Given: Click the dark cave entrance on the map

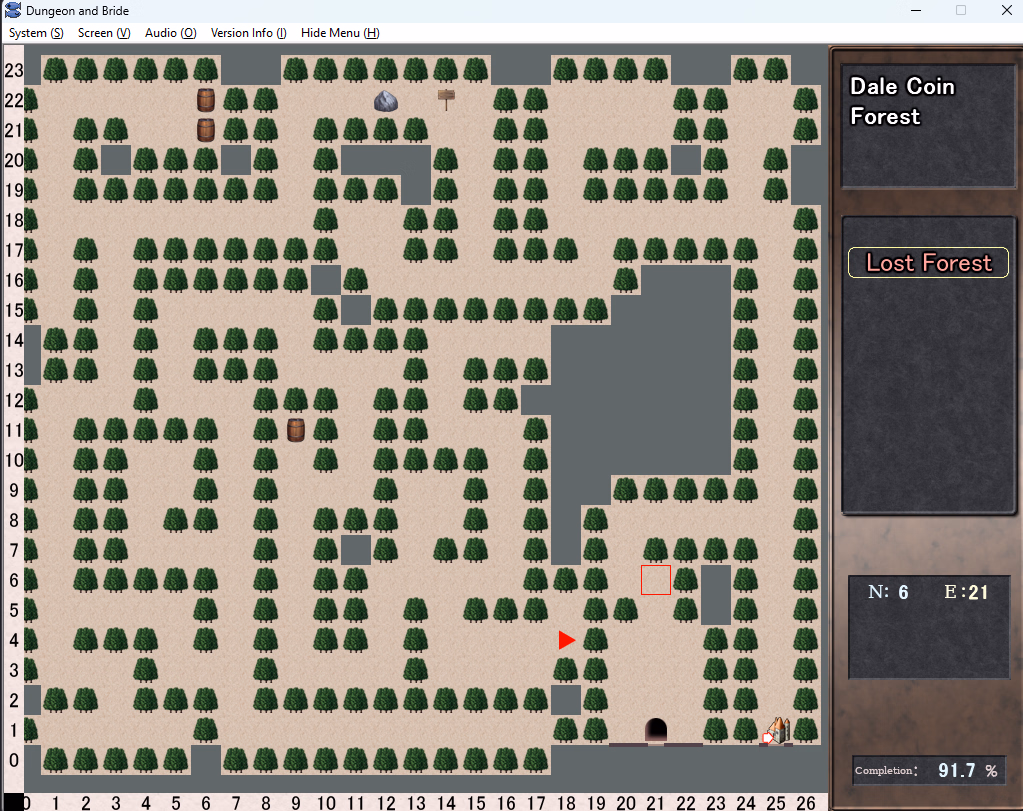Looking at the screenshot, I should pos(656,730).
